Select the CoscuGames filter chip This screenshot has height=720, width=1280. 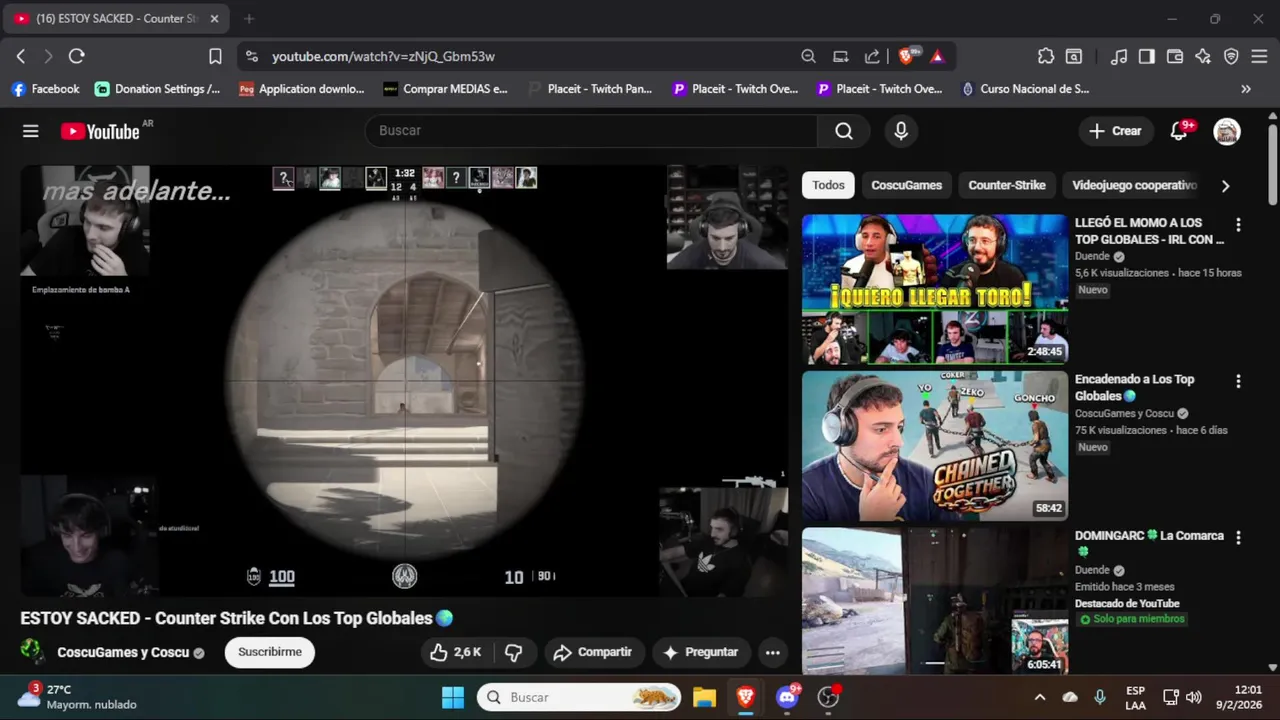coord(906,185)
